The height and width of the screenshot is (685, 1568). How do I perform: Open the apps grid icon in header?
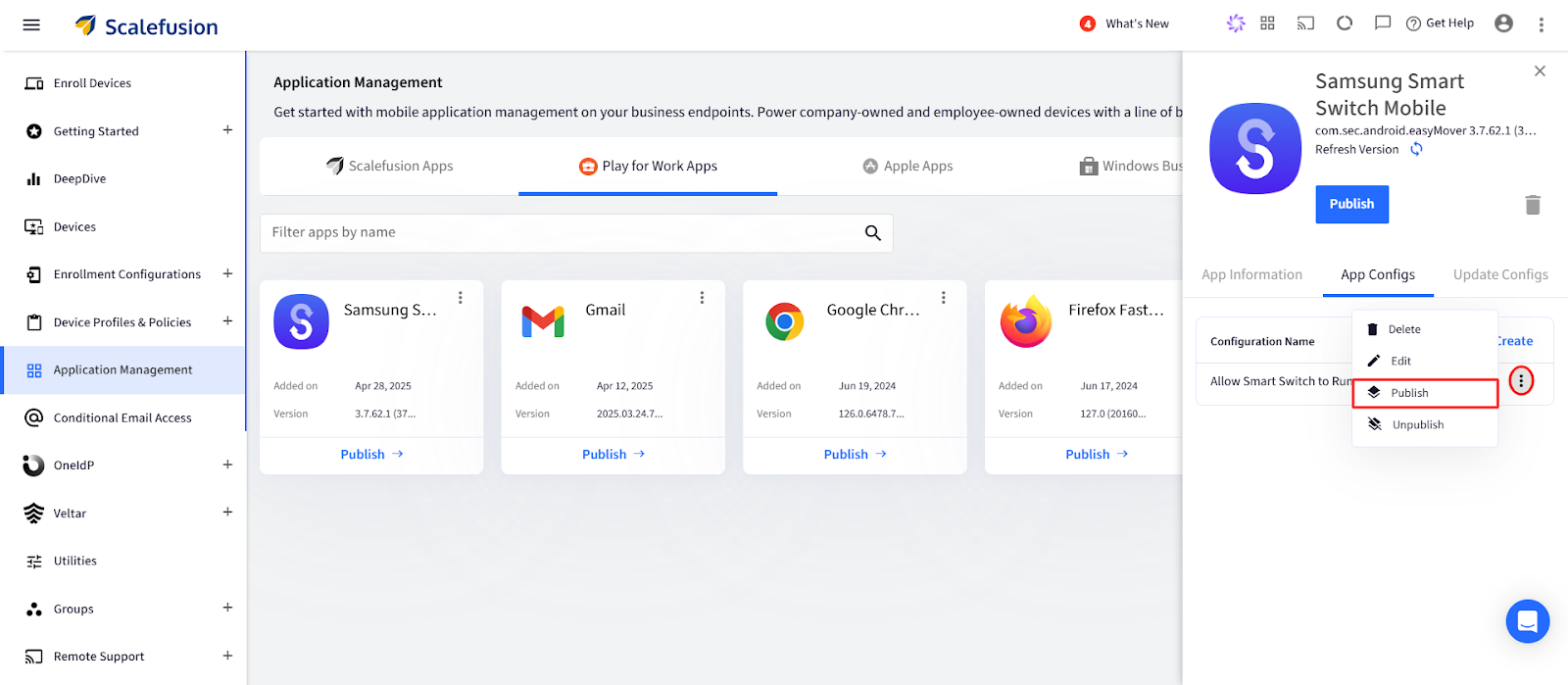tap(1267, 24)
